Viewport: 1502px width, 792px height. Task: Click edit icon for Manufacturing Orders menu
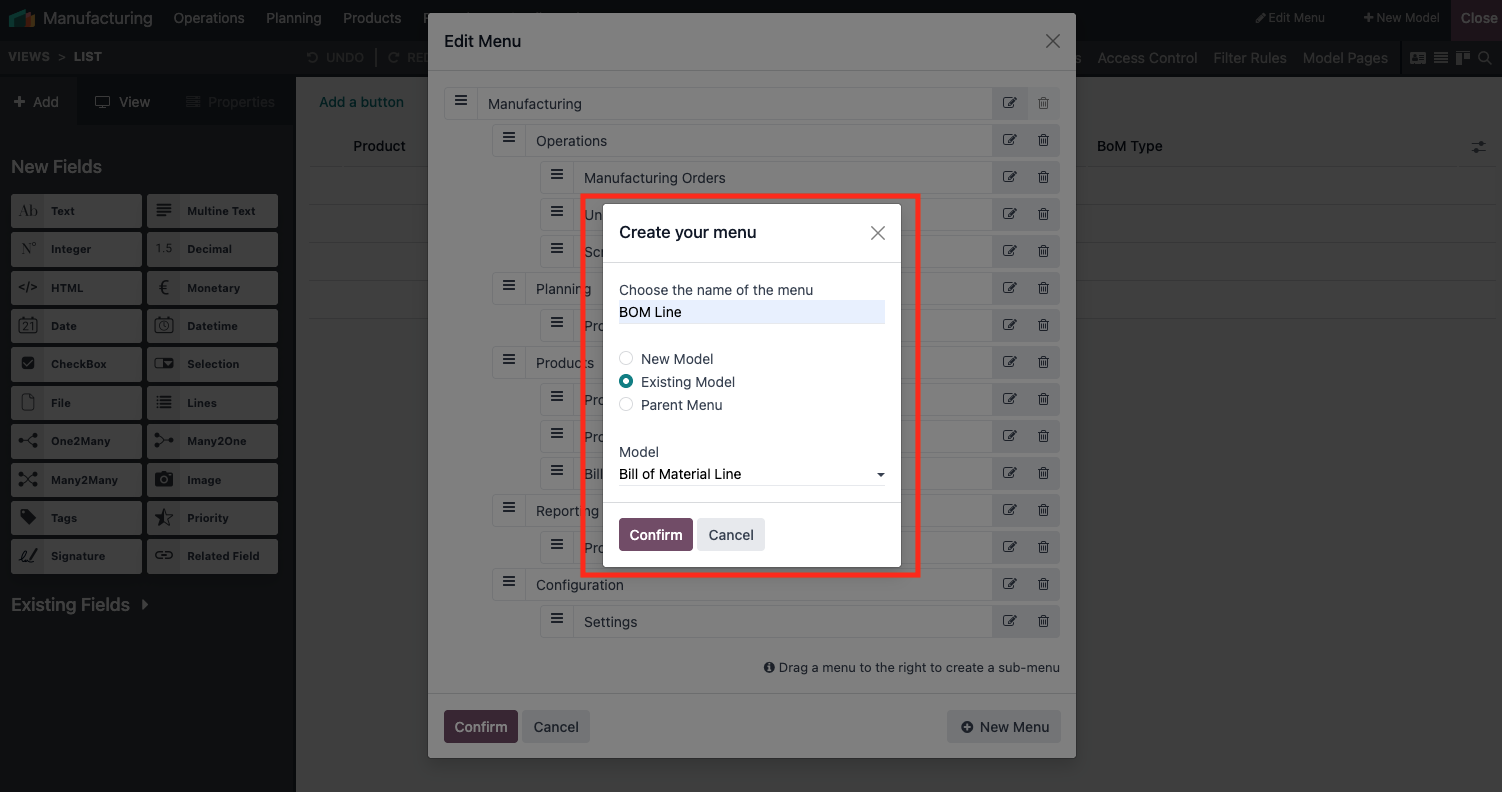pyautogui.click(x=1010, y=177)
